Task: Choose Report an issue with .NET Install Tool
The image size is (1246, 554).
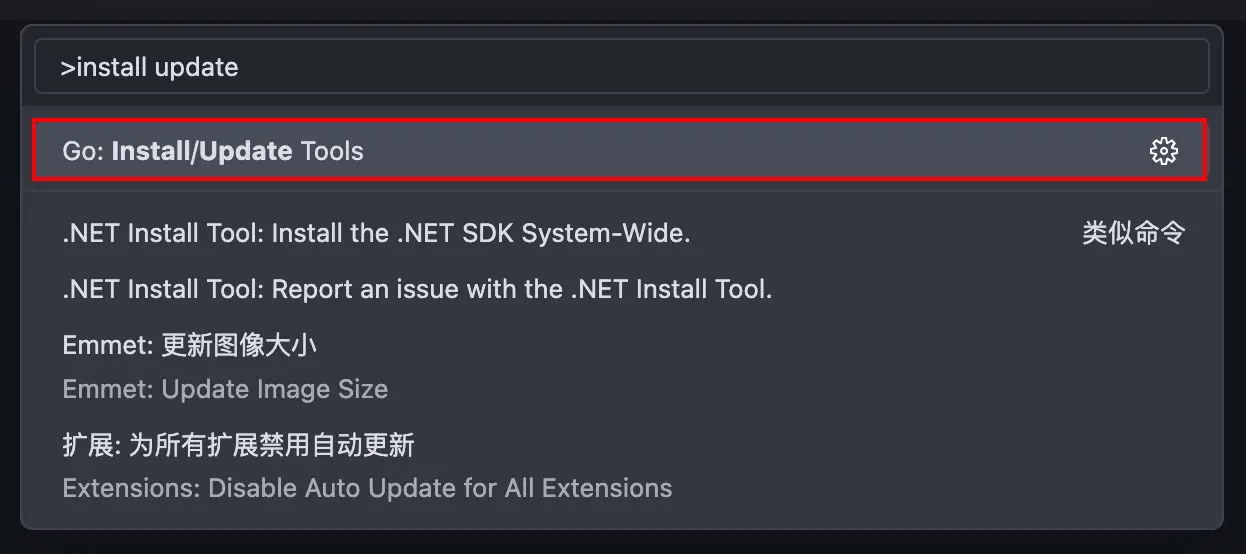Action: coord(417,290)
